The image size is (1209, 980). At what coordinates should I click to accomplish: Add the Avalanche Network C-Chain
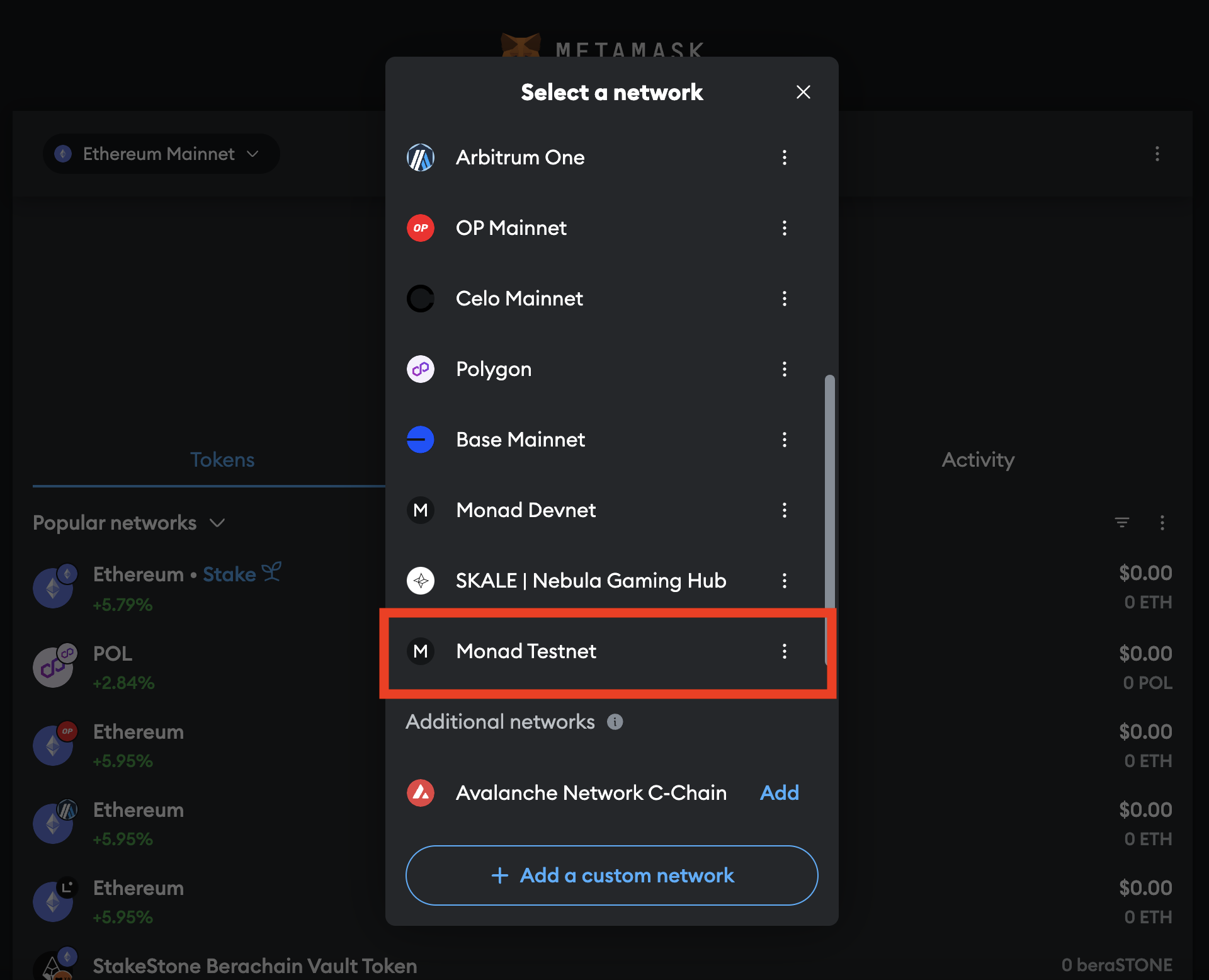[779, 793]
